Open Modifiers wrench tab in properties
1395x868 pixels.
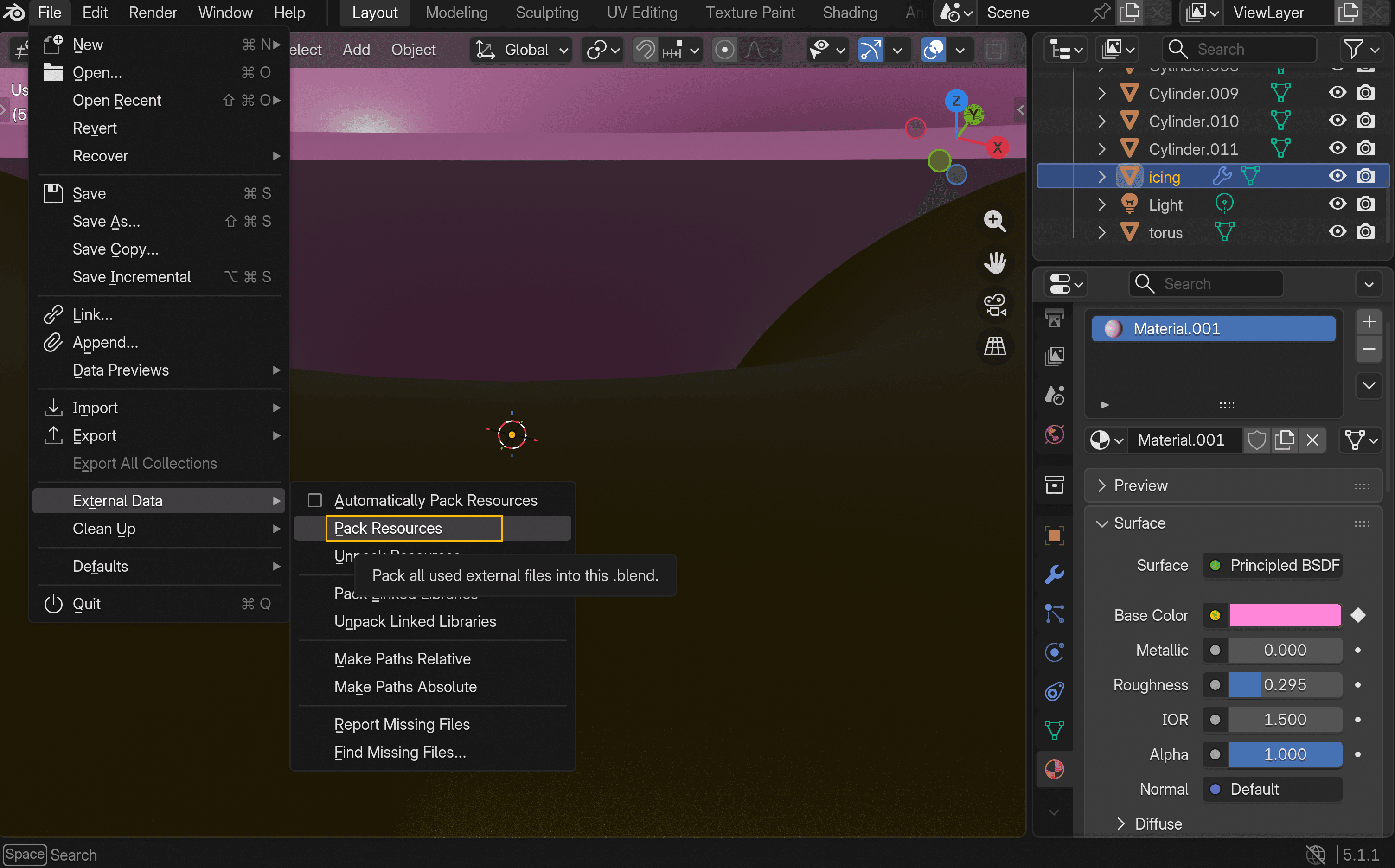tap(1054, 574)
